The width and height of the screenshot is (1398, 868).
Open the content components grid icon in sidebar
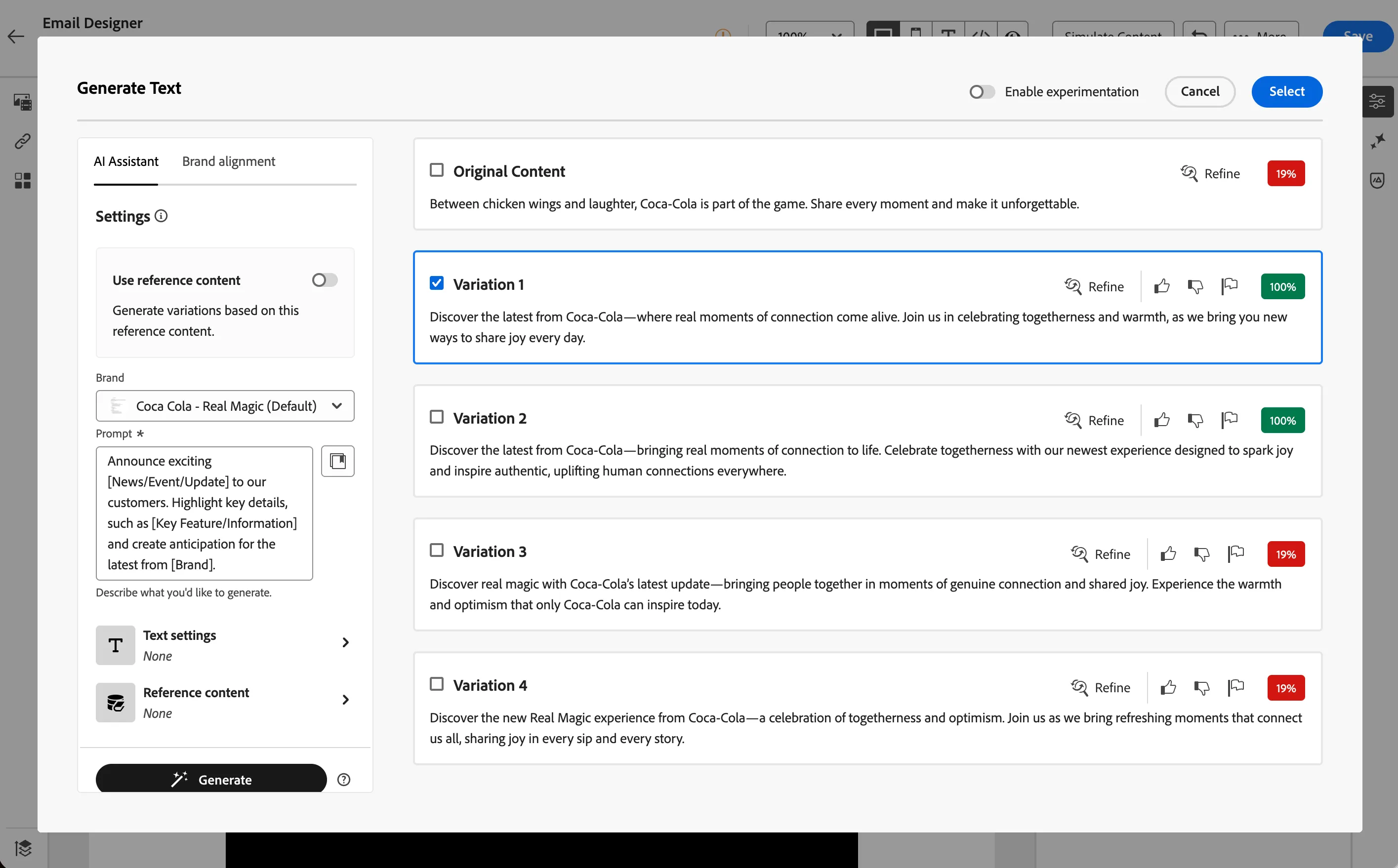22,181
